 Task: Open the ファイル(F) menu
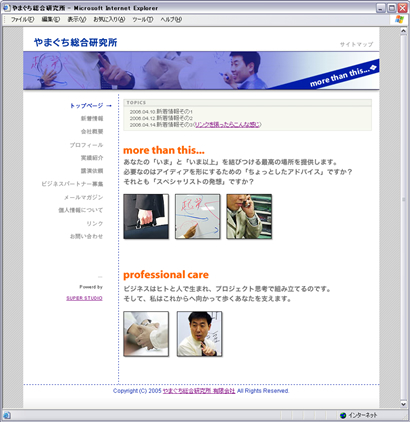22,19
